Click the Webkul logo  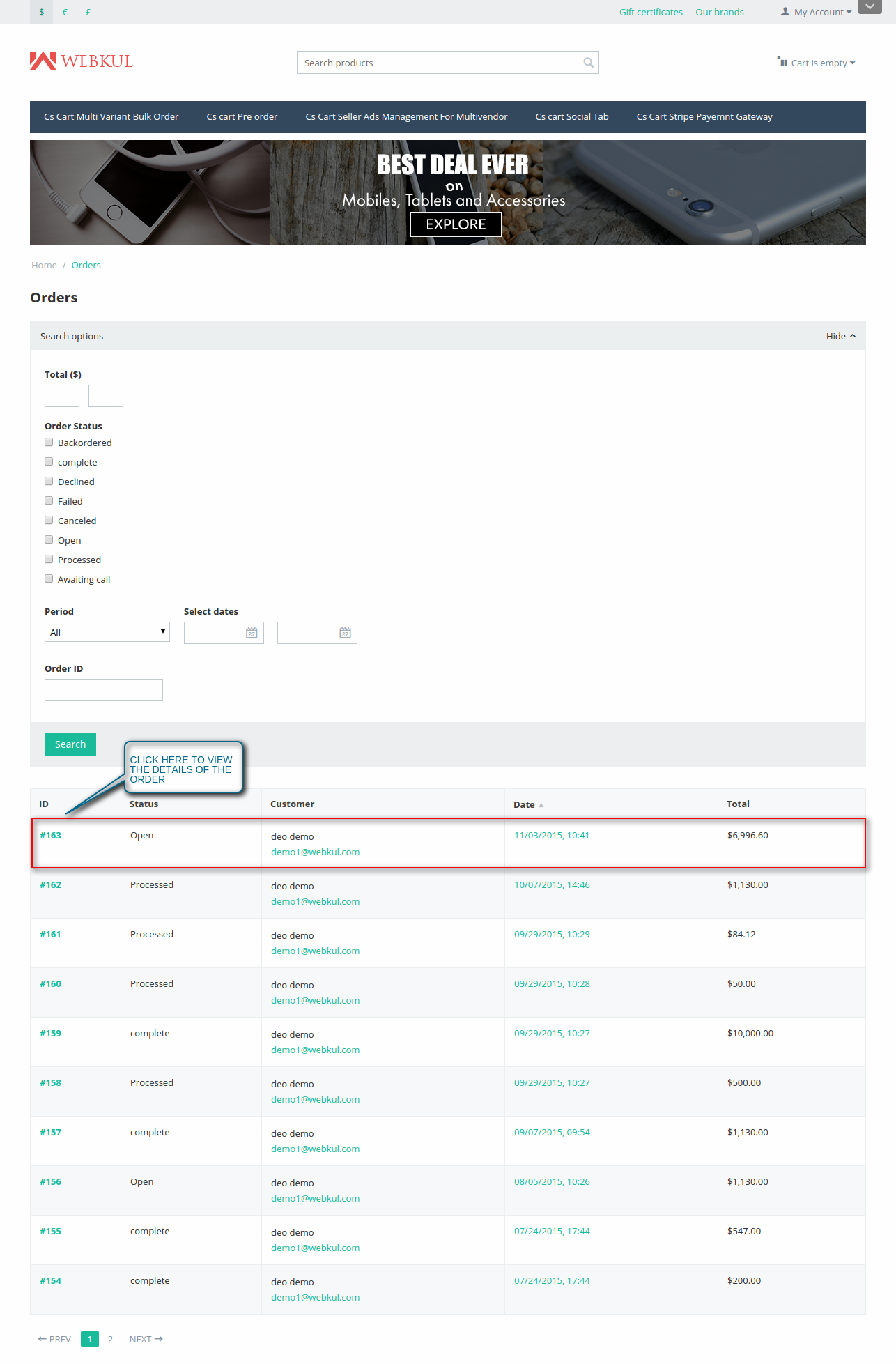pyautogui.click(x=82, y=61)
